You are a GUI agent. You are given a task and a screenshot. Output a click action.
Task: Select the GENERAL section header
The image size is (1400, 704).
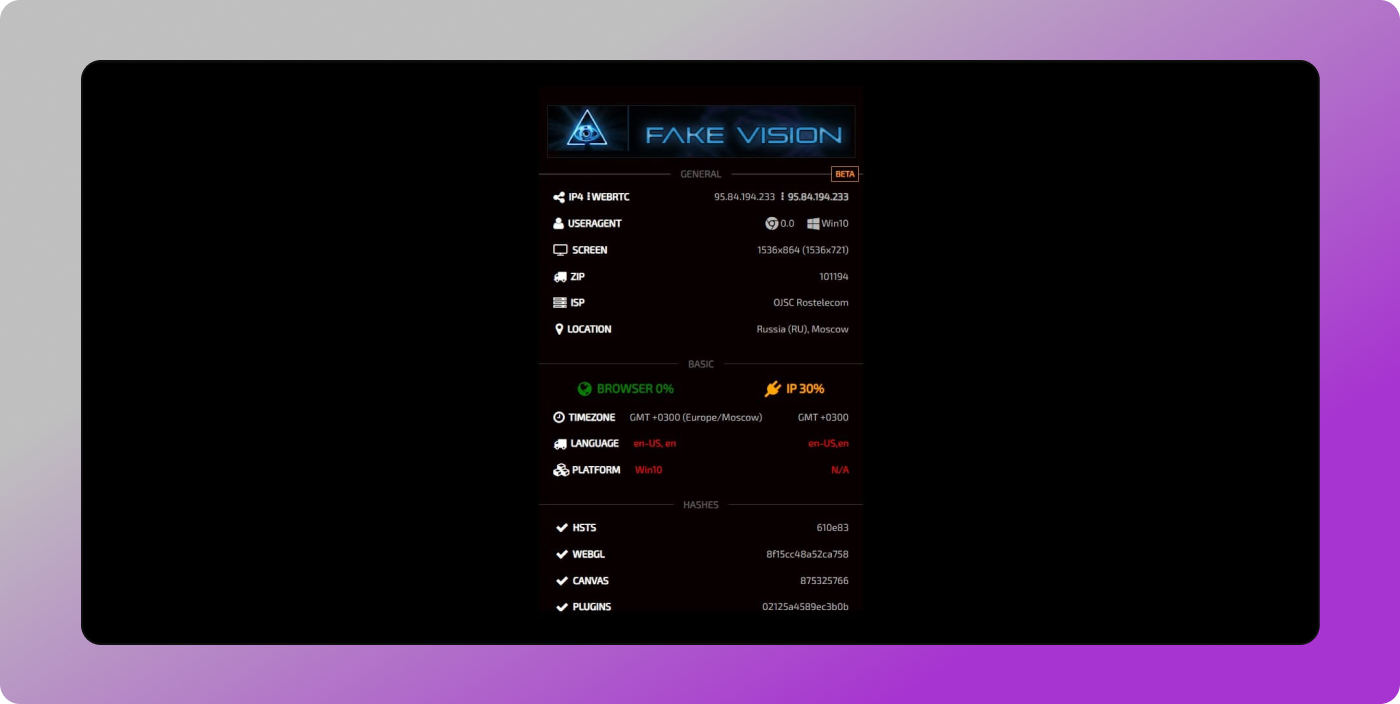click(700, 173)
